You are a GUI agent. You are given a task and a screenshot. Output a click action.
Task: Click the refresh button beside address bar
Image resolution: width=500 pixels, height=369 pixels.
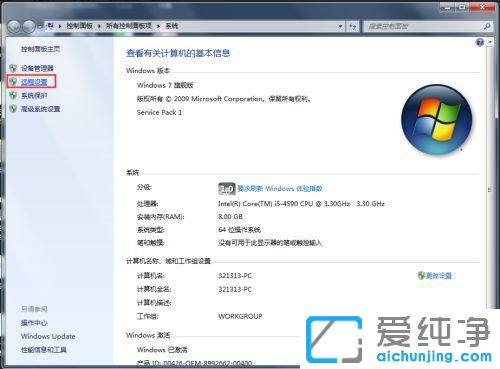(353, 26)
